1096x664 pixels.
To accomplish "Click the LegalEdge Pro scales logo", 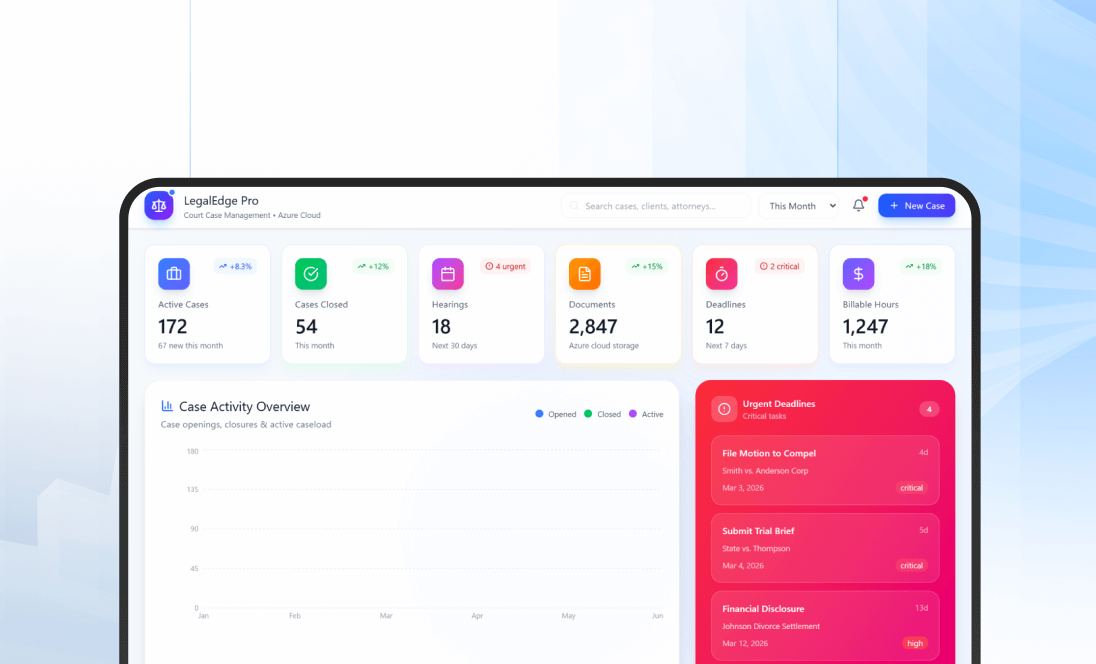I will click(159, 205).
